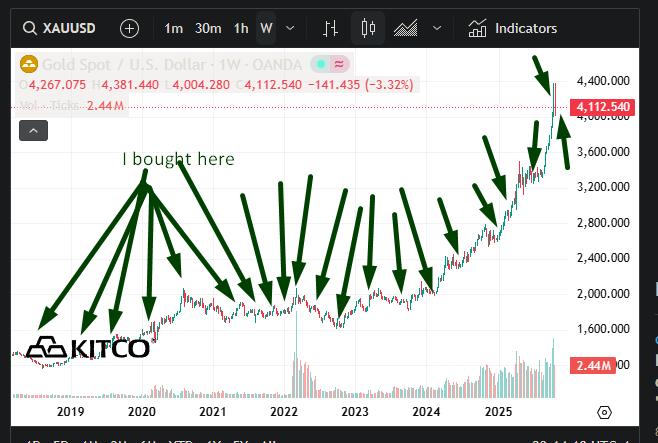The height and width of the screenshot is (443, 658).
Task: Select the W weekly timeframe
Action: 266,29
